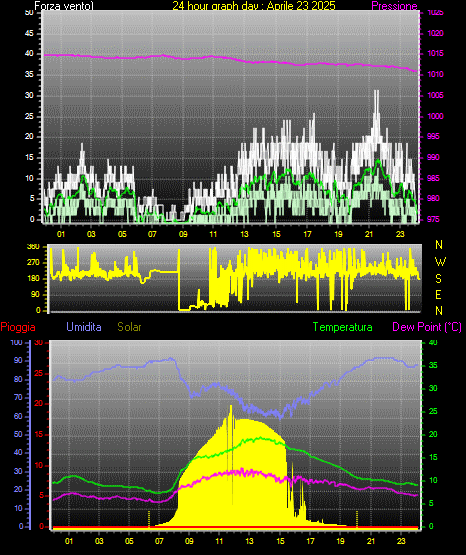Click the '1000' pressure axis value
The width and height of the screenshot is (466, 555).
click(435, 116)
